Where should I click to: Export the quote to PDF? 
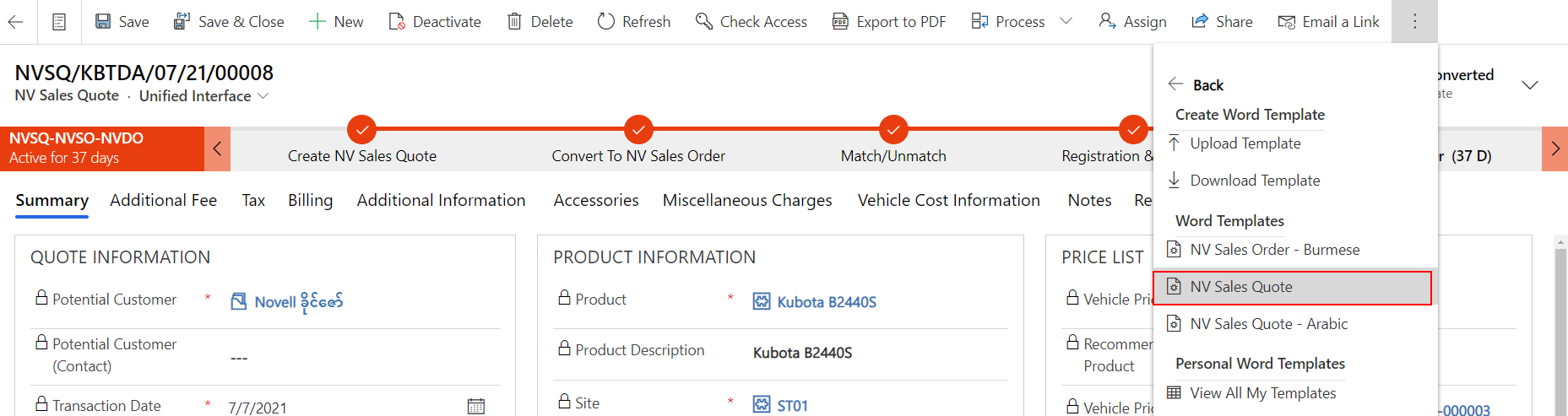(889, 22)
